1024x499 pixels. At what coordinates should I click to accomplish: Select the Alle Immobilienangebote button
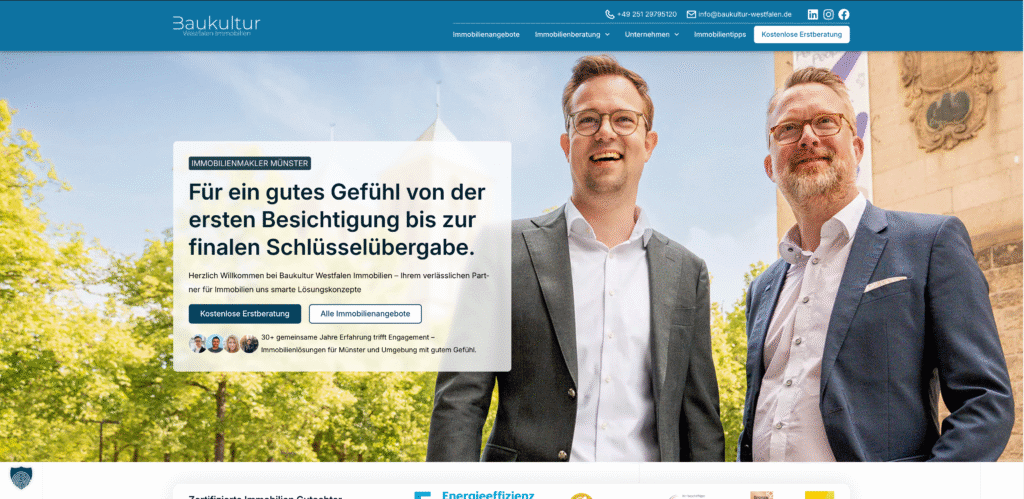[365, 314]
